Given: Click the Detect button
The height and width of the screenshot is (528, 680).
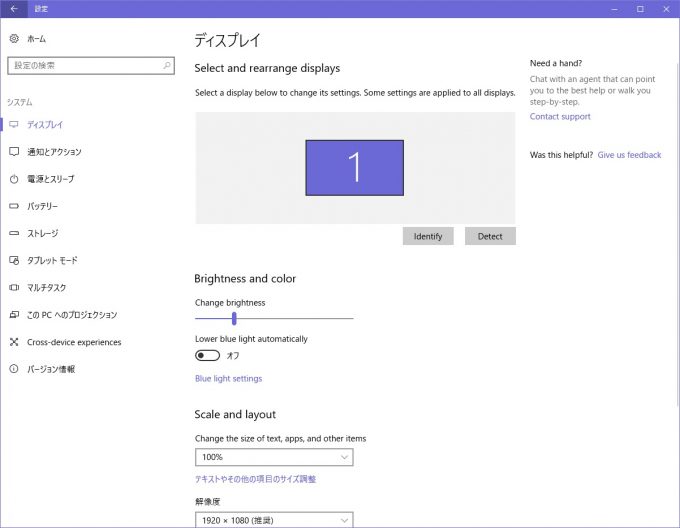Looking at the screenshot, I should pyautogui.click(x=490, y=236).
